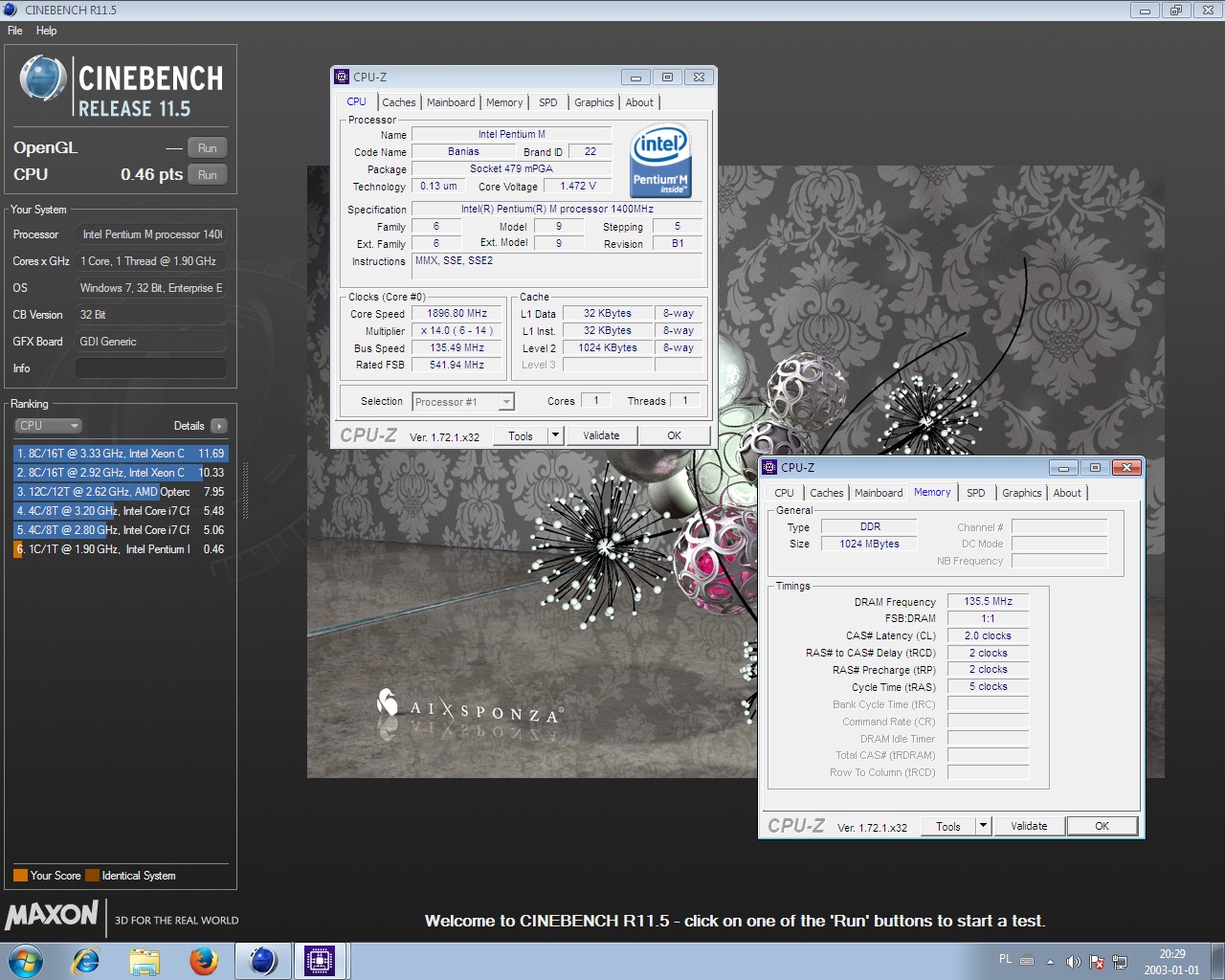Select ranking row 8C/16T @ 2.92 GHz
1225x980 pixels.
[121, 473]
